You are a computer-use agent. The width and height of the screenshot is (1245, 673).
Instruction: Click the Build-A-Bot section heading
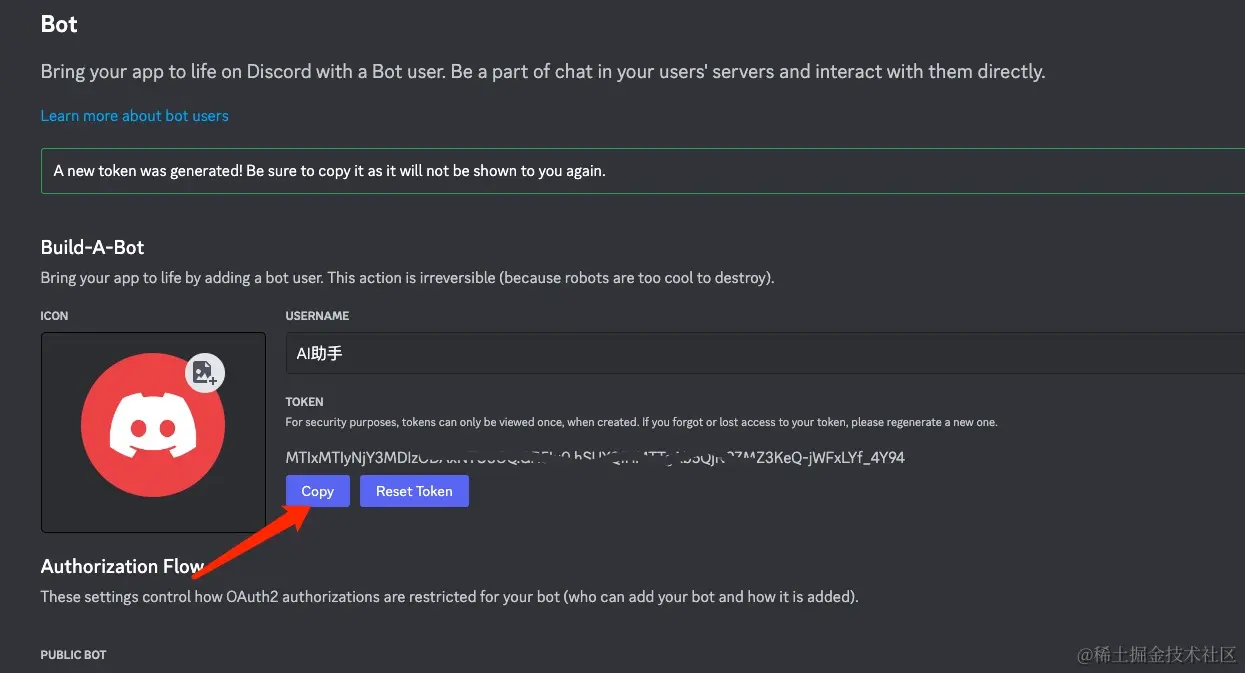(93, 247)
